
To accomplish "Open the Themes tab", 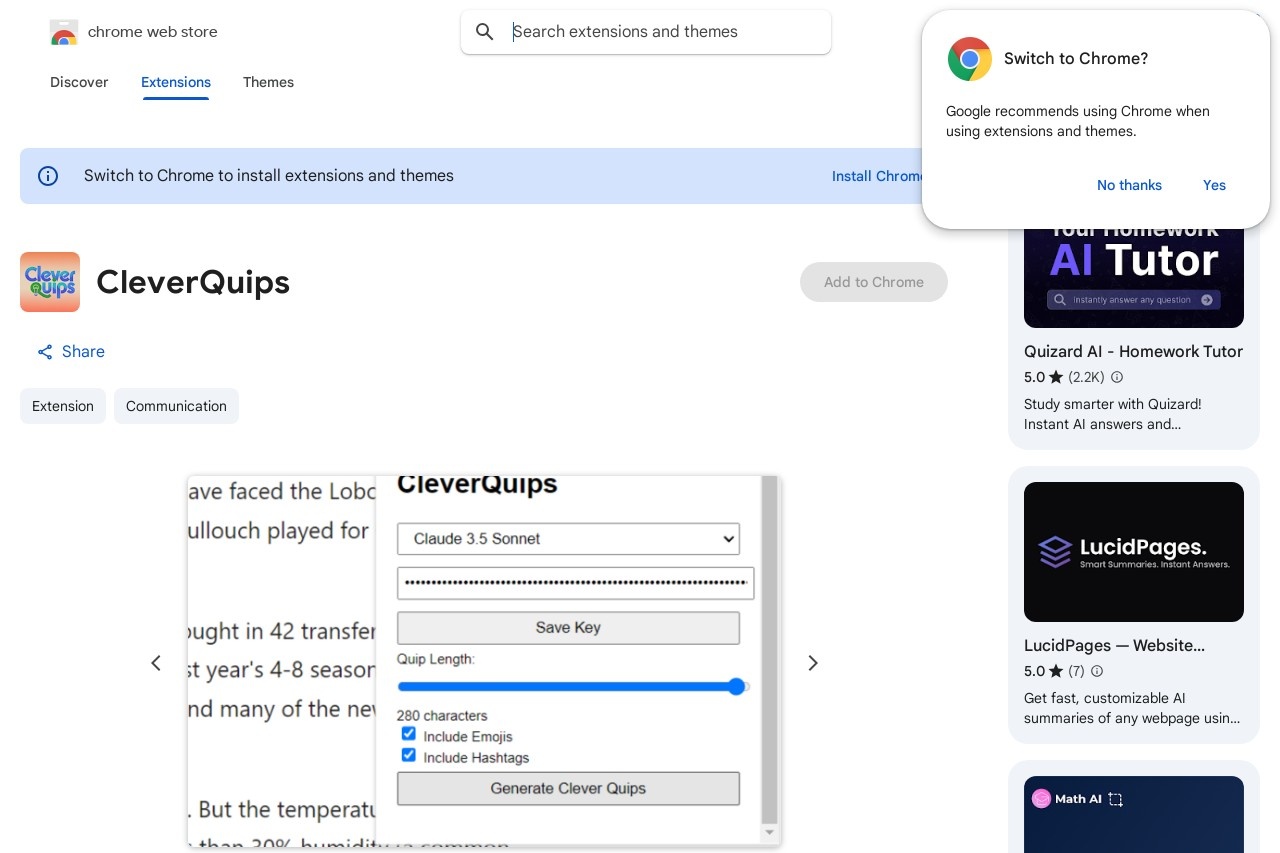I will coord(268,82).
